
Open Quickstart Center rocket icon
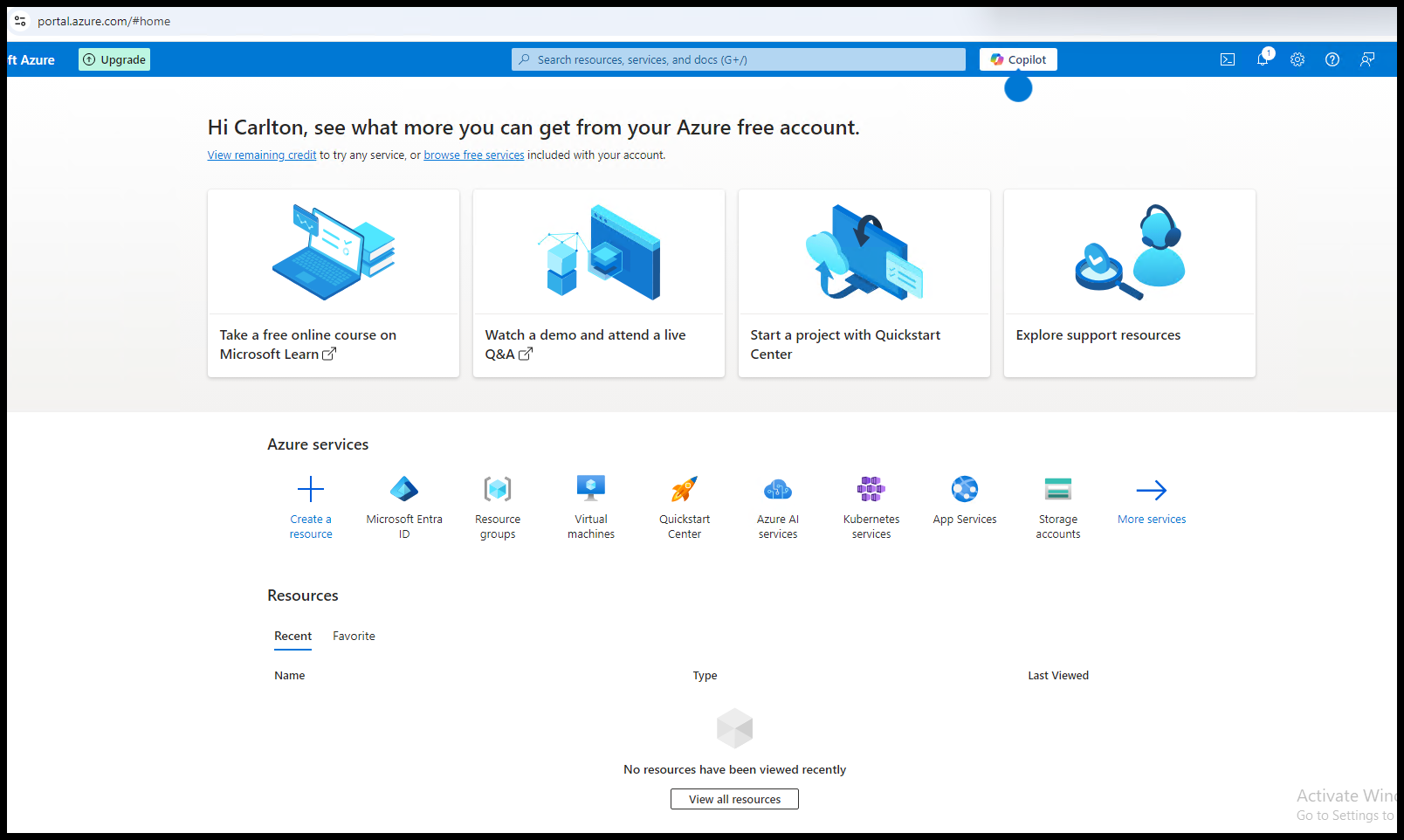pos(685,489)
